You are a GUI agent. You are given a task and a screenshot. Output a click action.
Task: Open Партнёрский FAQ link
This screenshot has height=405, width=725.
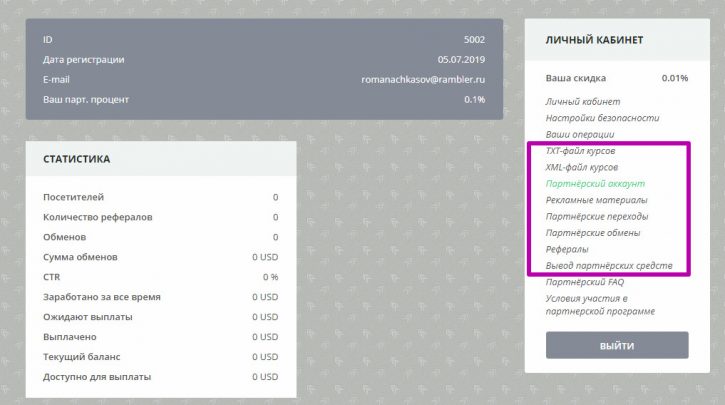click(x=584, y=282)
